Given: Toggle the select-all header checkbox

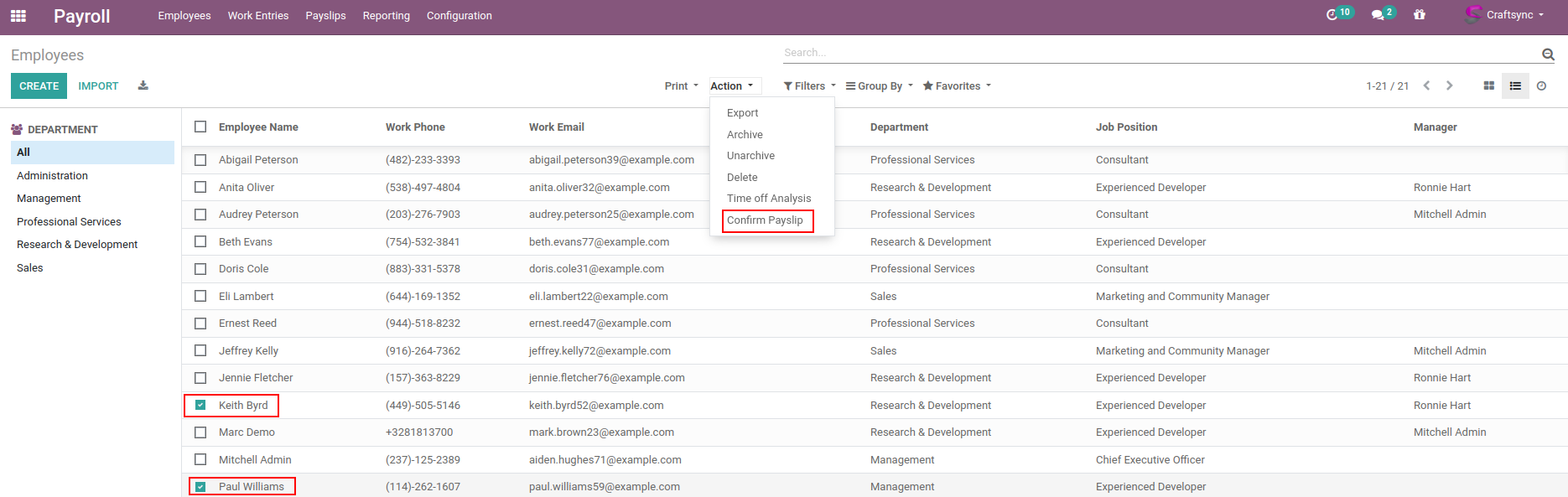Looking at the screenshot, I should click(200, 127).
